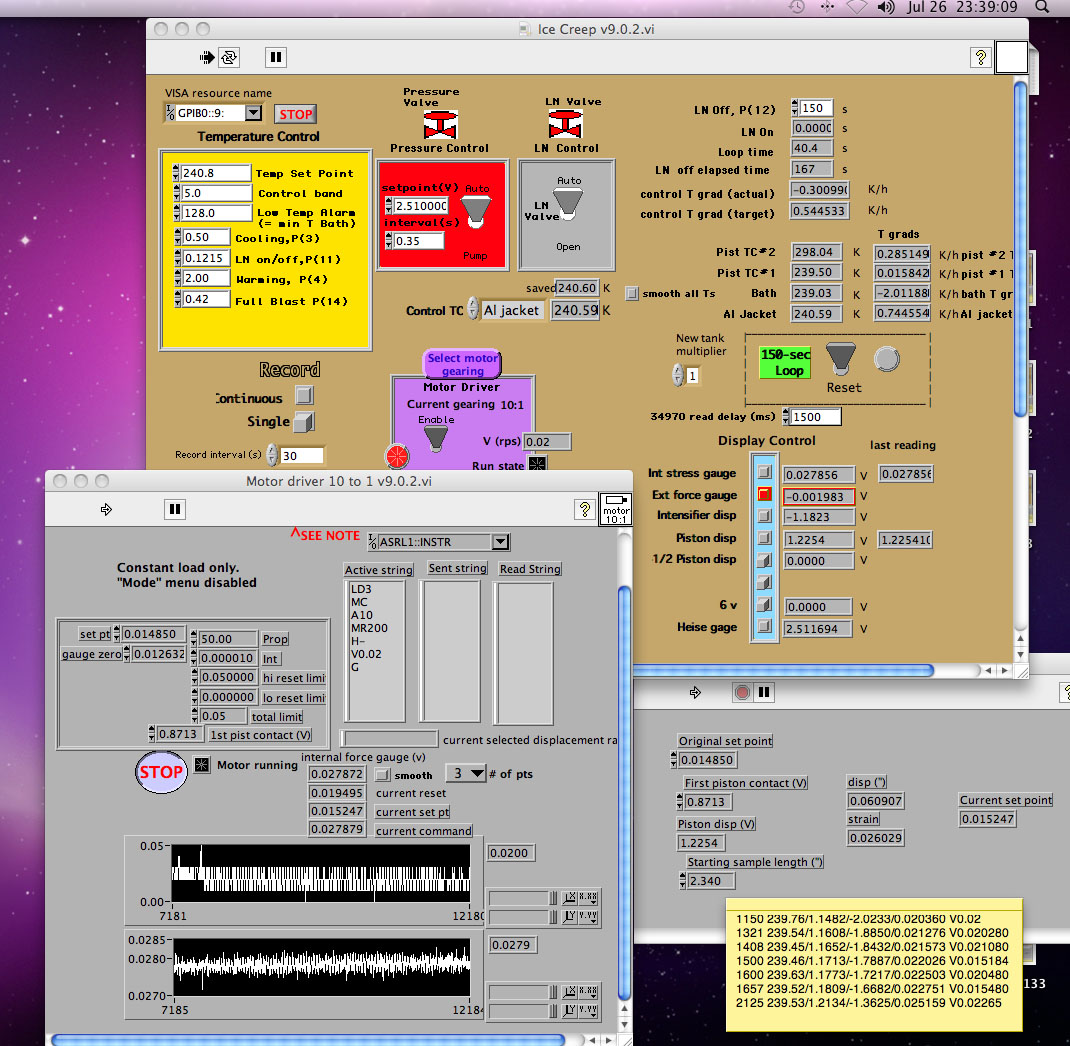Open the VISA resource name GPIB0 dropdown

tap(253, 113)
